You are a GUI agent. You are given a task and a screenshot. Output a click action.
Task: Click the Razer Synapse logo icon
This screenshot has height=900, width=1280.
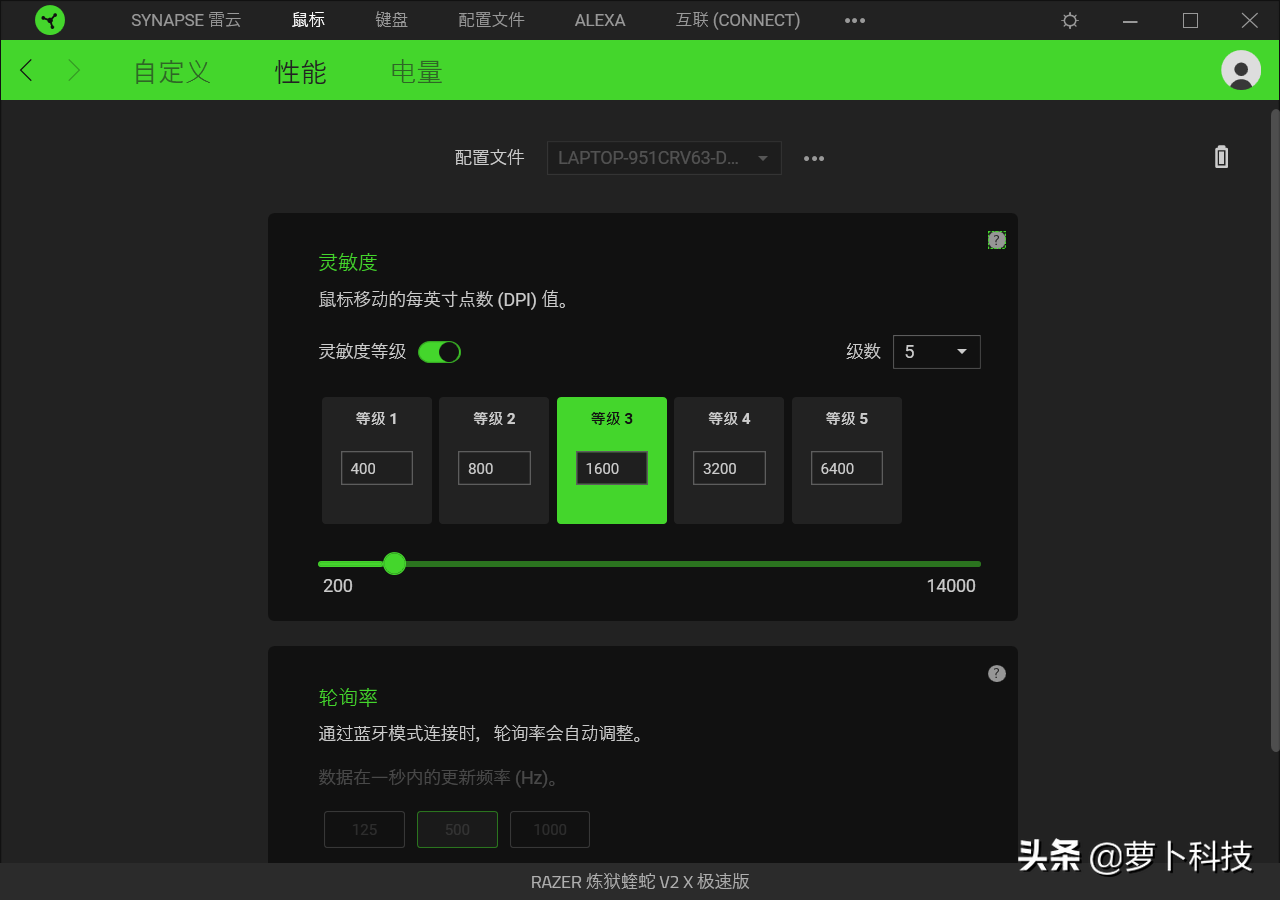coord(50,20)
